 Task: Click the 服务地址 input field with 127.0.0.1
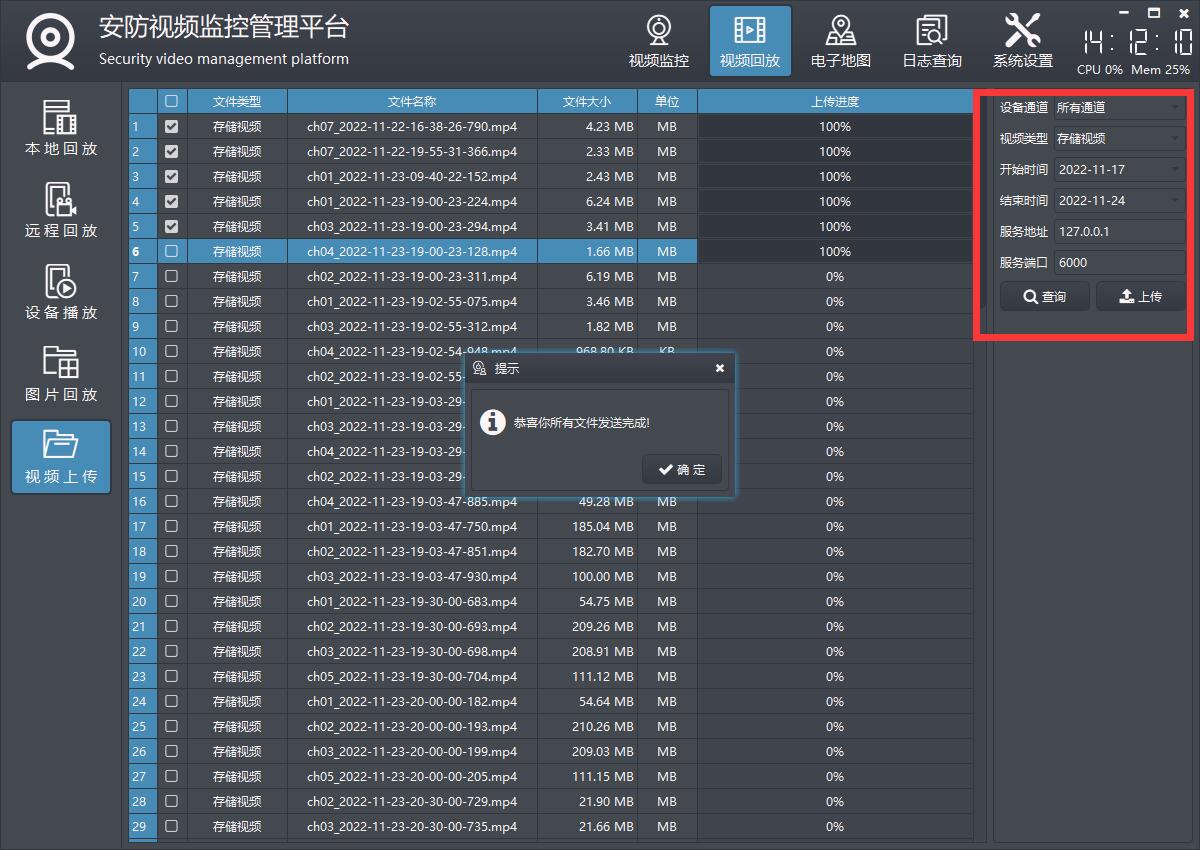click(1119, 232)
